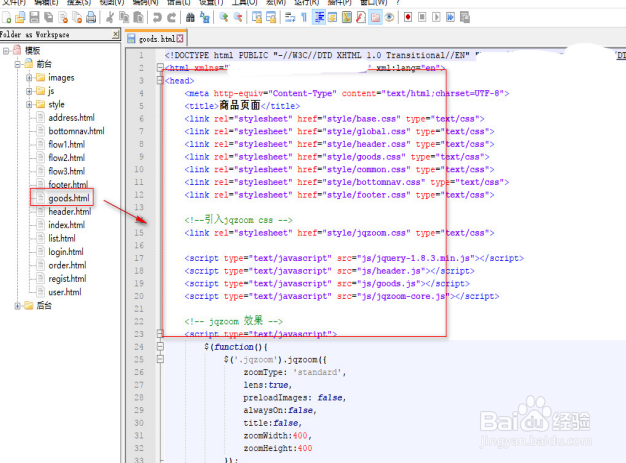626x463 pixels.
Task: Expand the 后台 folder
Action: pyautogui.click(x=18, y=306)
